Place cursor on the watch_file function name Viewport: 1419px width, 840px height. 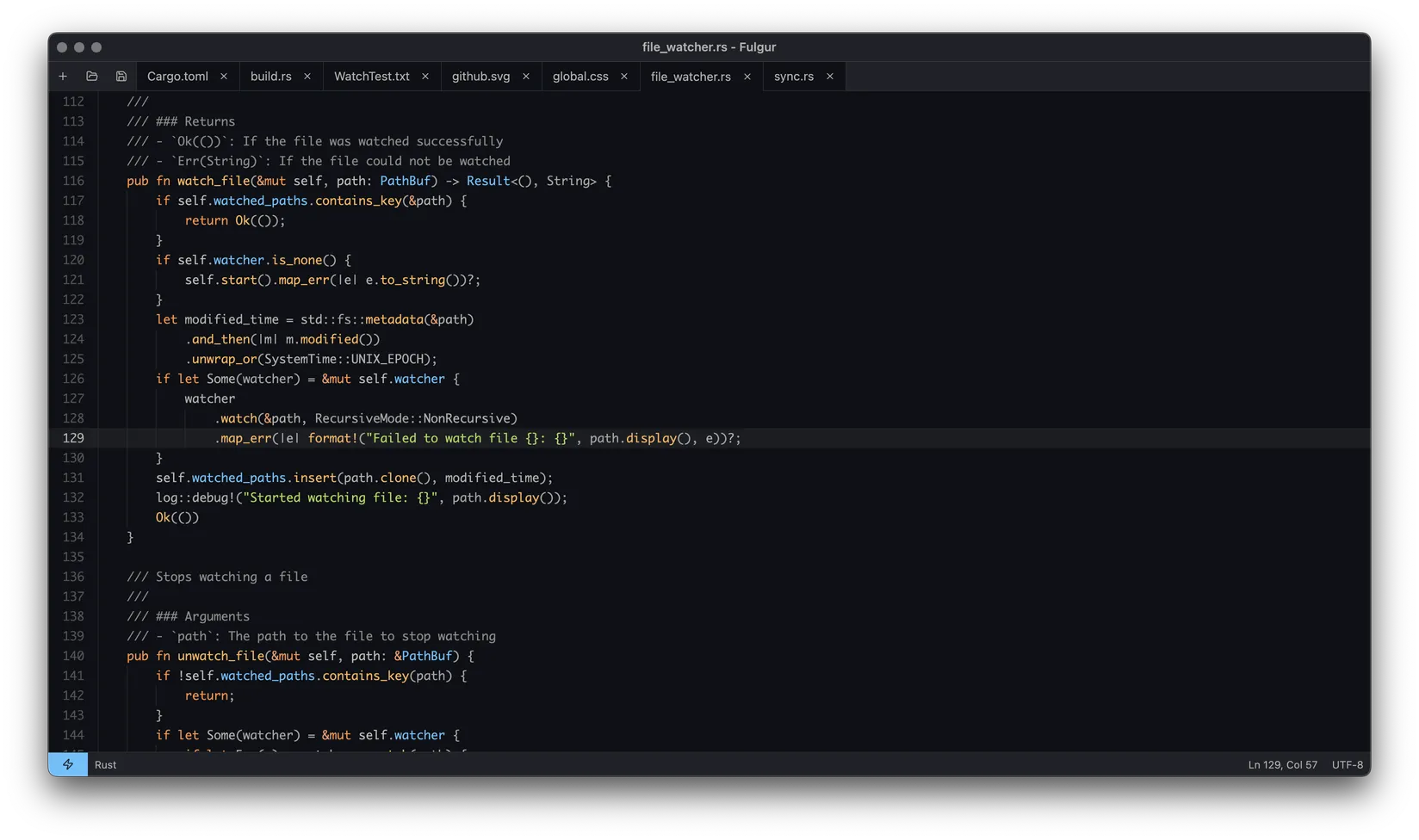[x=213, y=181]
